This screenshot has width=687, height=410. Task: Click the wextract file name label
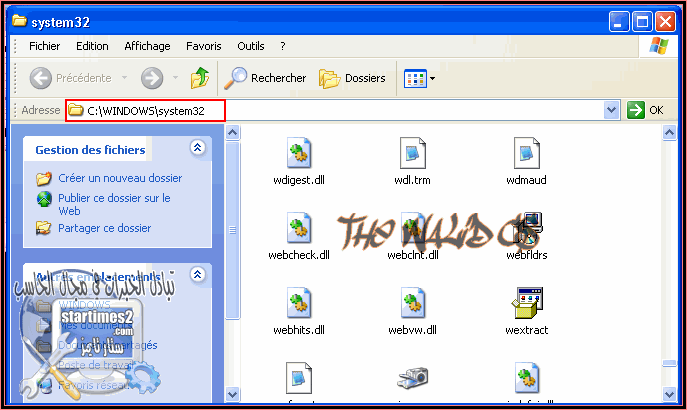[527, 330]
